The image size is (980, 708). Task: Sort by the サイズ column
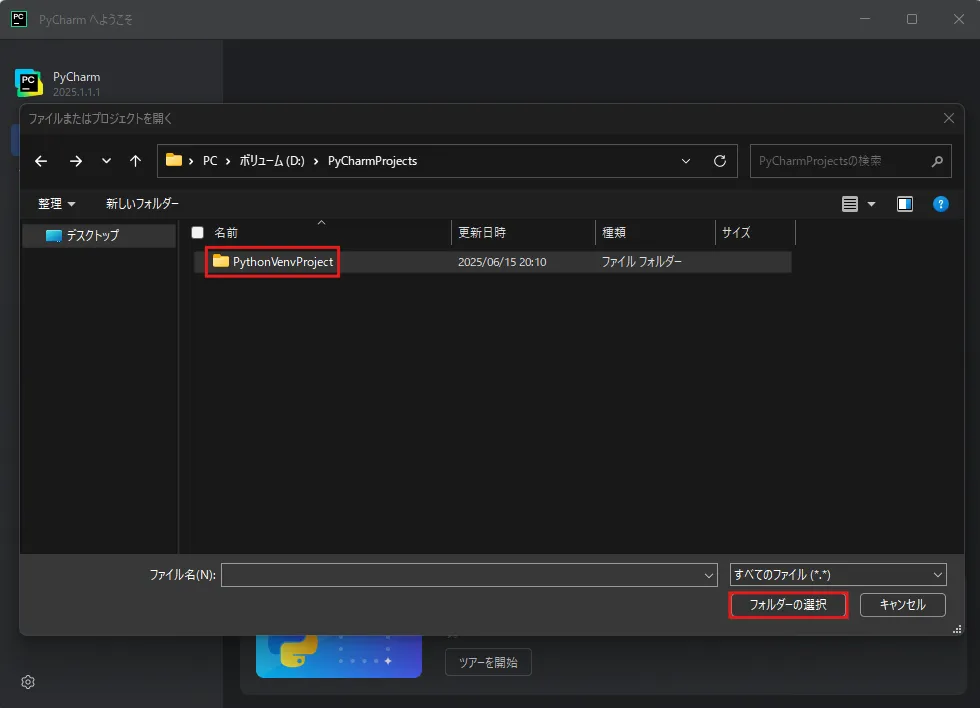tap(736, 232)
